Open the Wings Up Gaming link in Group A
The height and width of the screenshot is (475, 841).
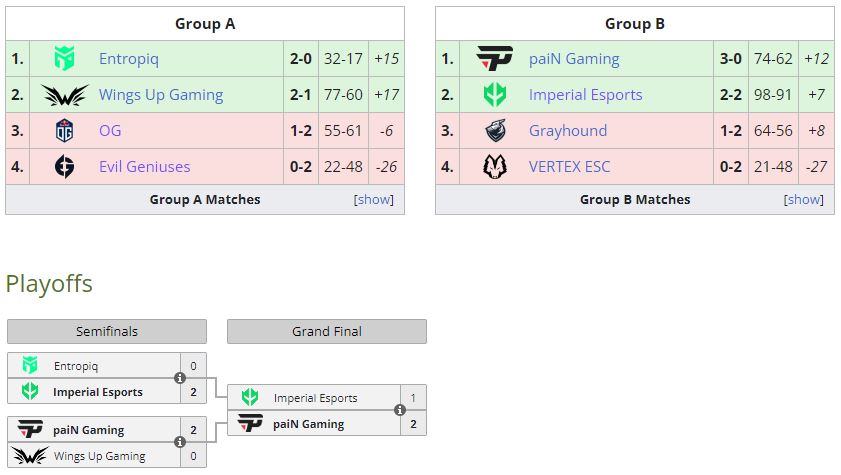point(161,95)
